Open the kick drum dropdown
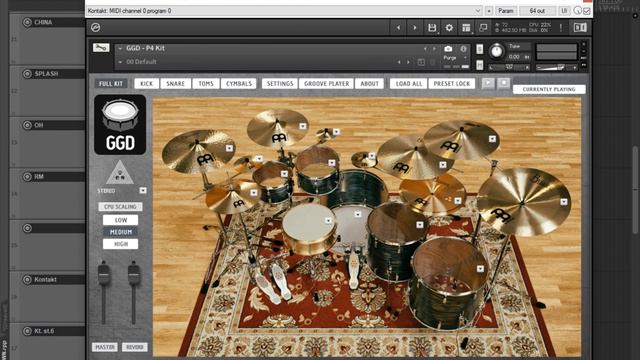The width and height of the screenshot is (640, 360). click(358, 214)
